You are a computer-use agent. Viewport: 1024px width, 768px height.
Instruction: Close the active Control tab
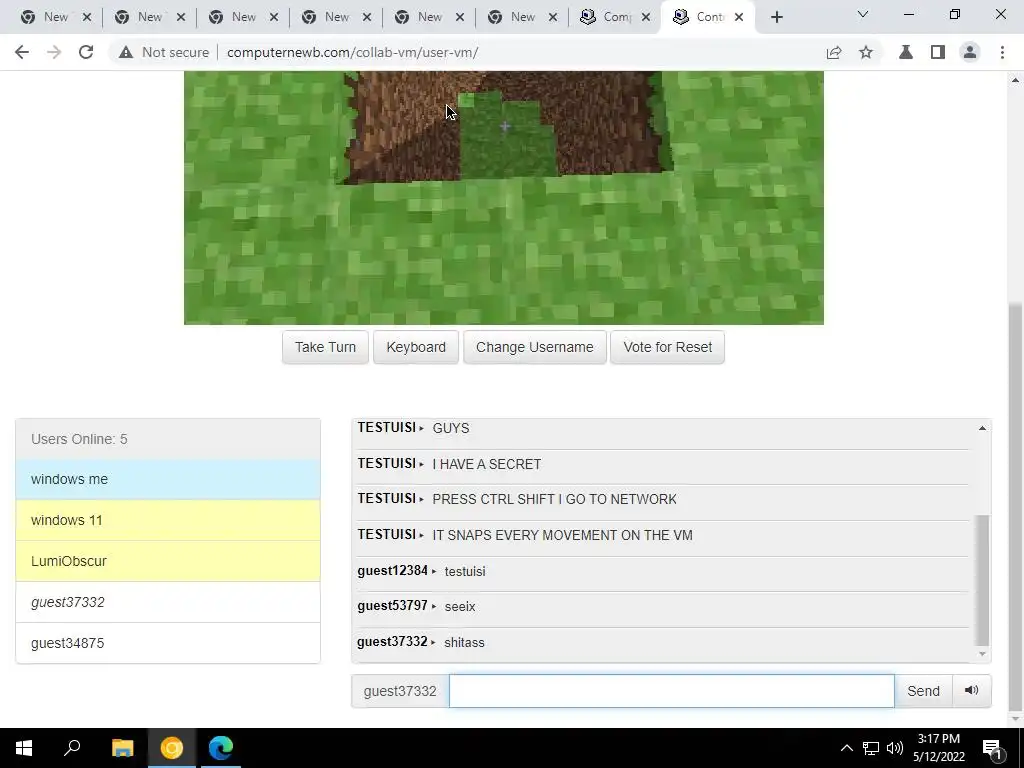tap(739, 18)
